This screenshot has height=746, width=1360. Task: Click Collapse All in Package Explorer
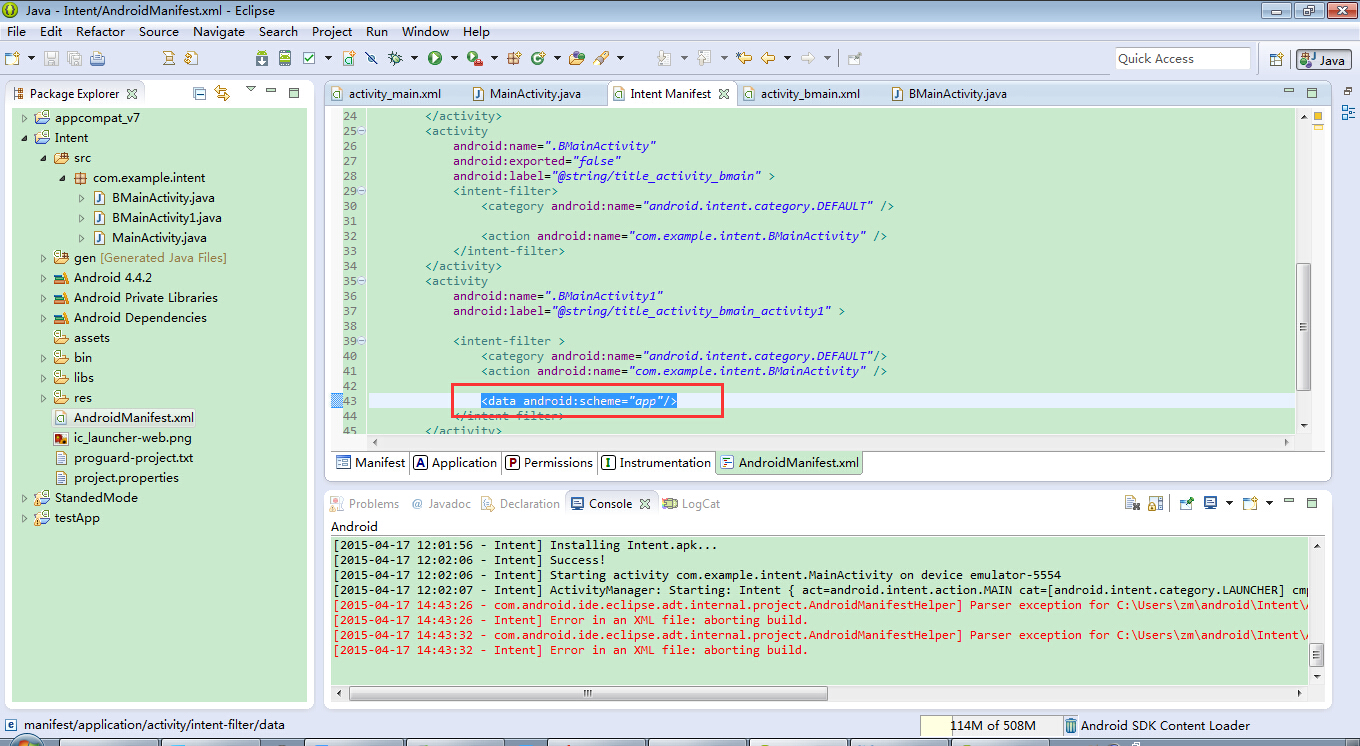pos(199,93)
